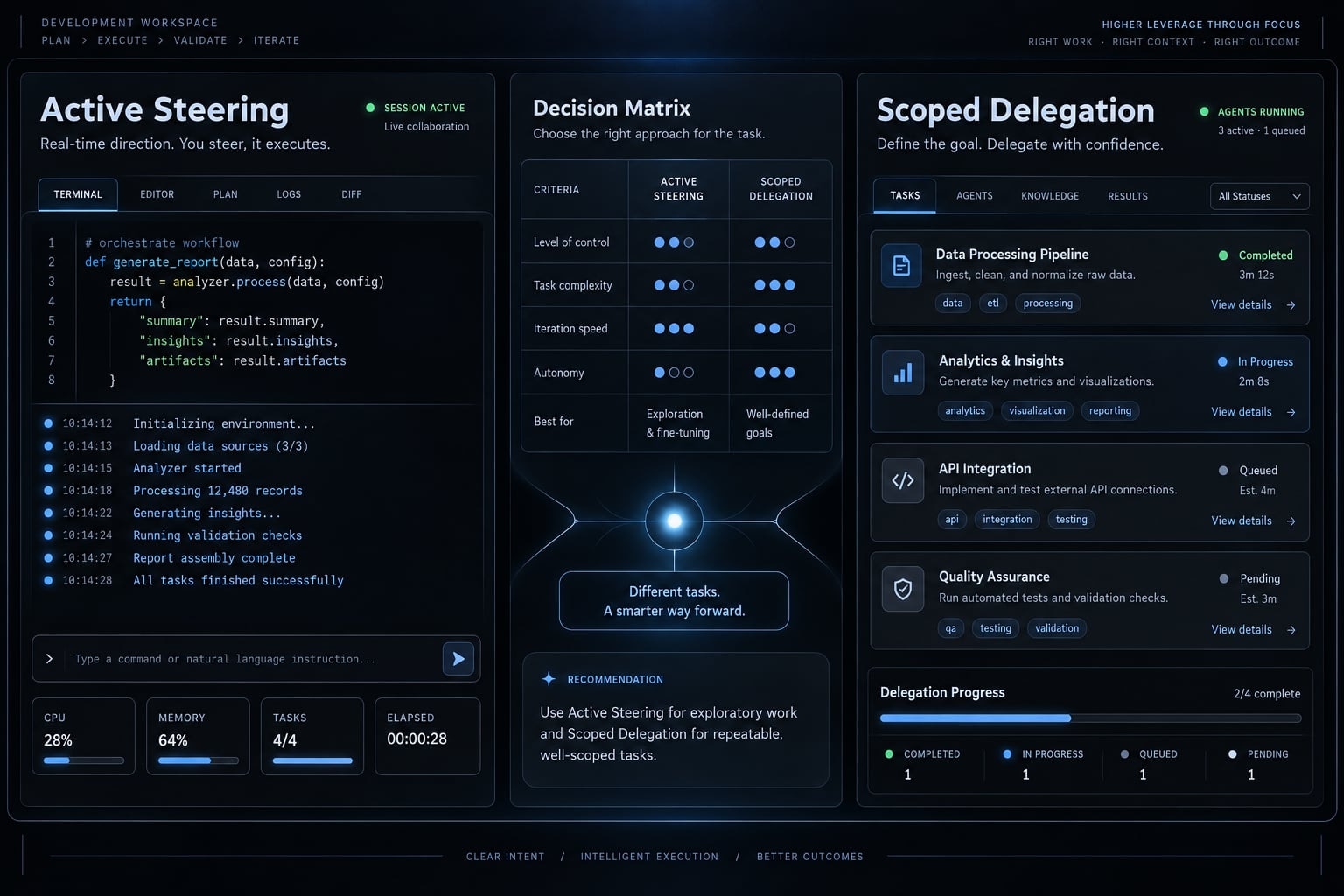
Task: Click the 'Validate' breadcrumb step
Action: (200, 40)
